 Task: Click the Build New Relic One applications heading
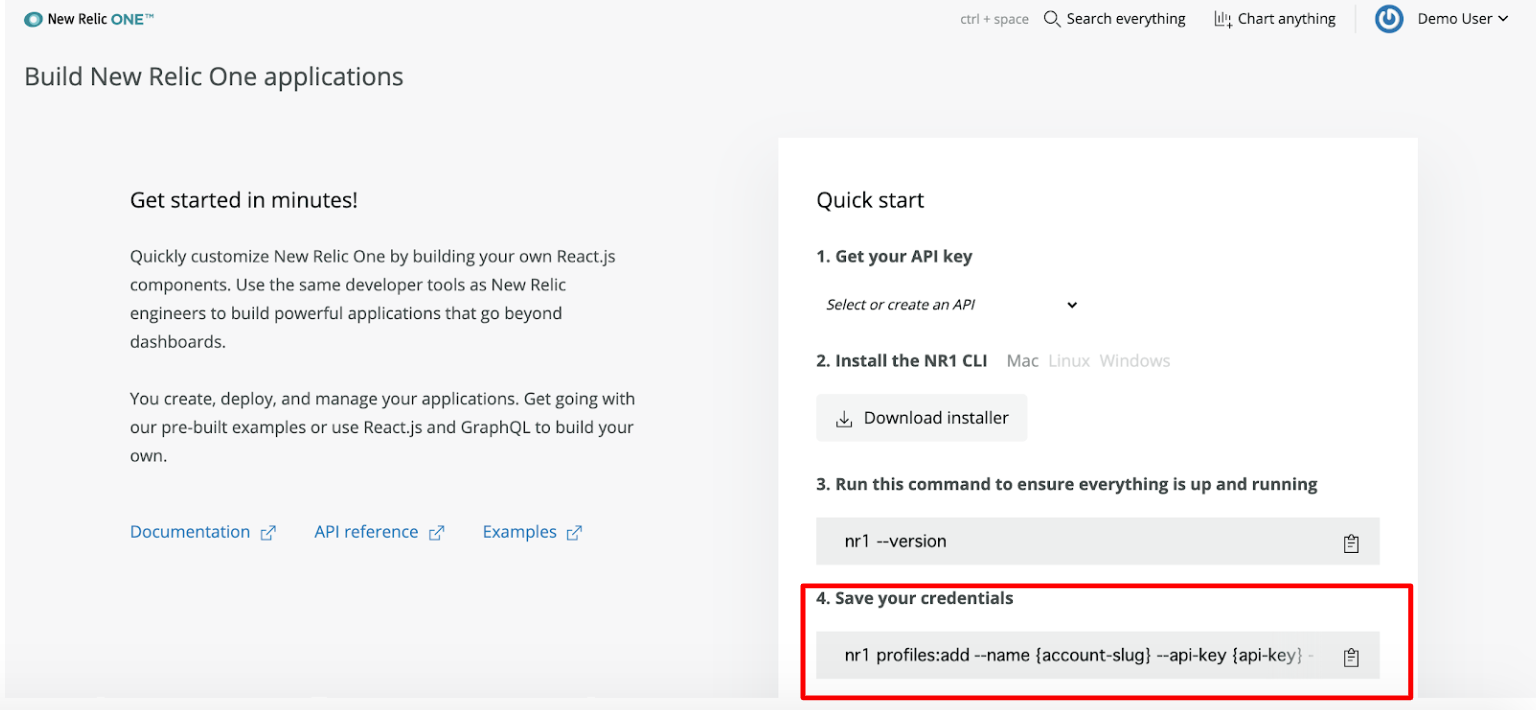click(214, 77)
